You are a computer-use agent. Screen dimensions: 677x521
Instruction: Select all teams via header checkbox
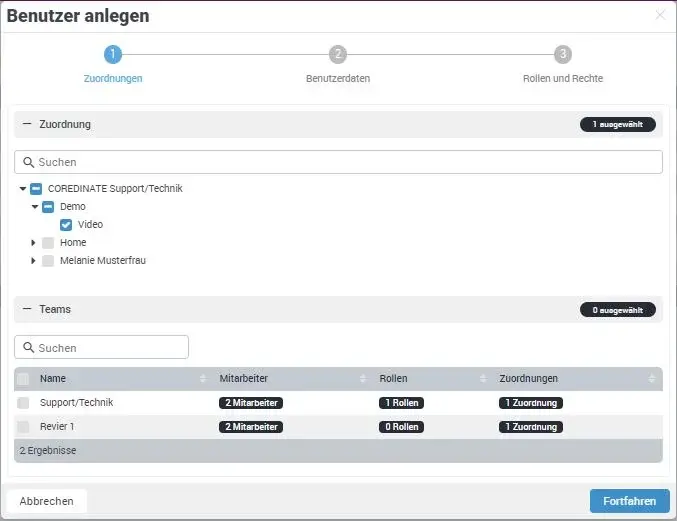tap(23, 379)
